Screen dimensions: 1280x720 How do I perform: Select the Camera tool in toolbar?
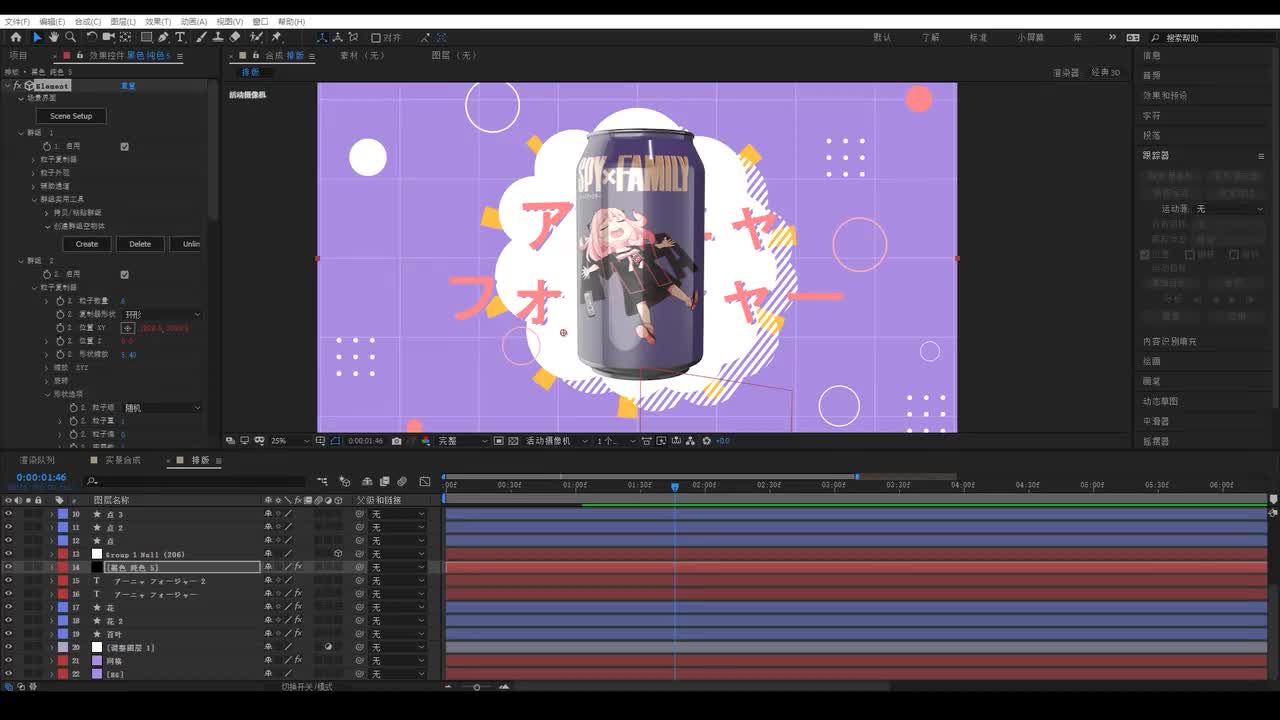pos(108,37)
